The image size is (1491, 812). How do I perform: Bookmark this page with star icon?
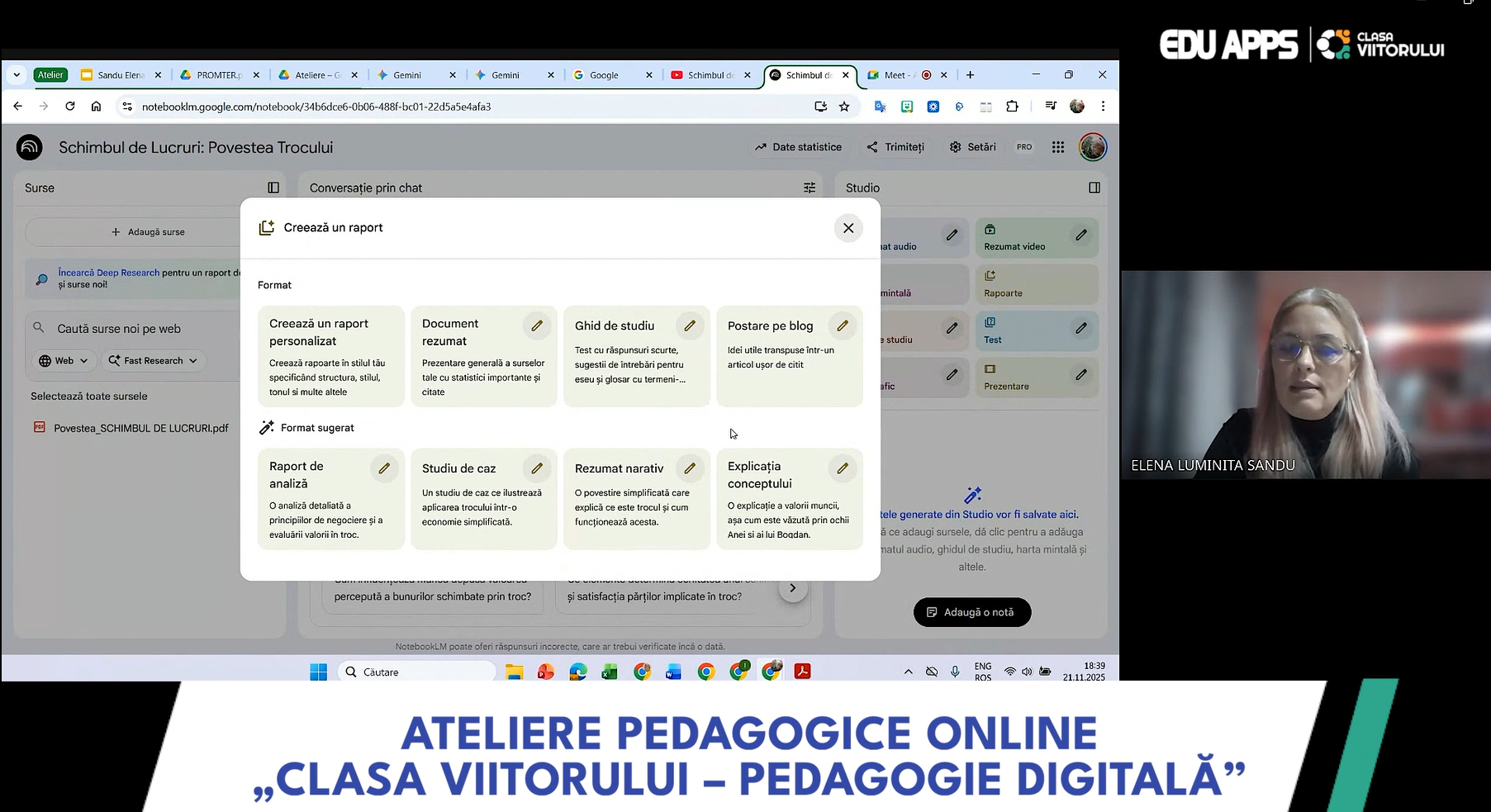[844, 107]
